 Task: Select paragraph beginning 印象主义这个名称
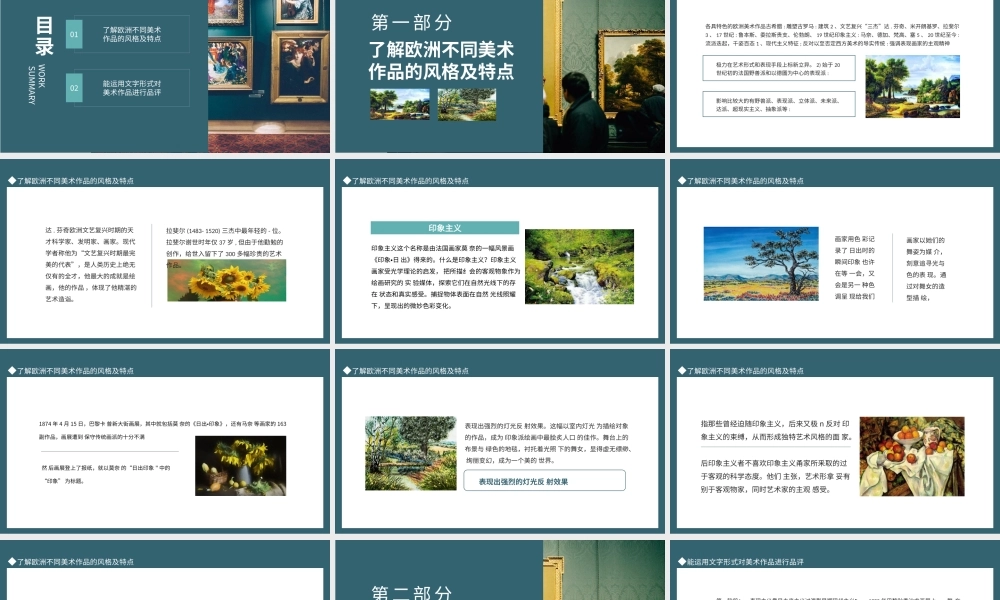[x=444, y=277]
